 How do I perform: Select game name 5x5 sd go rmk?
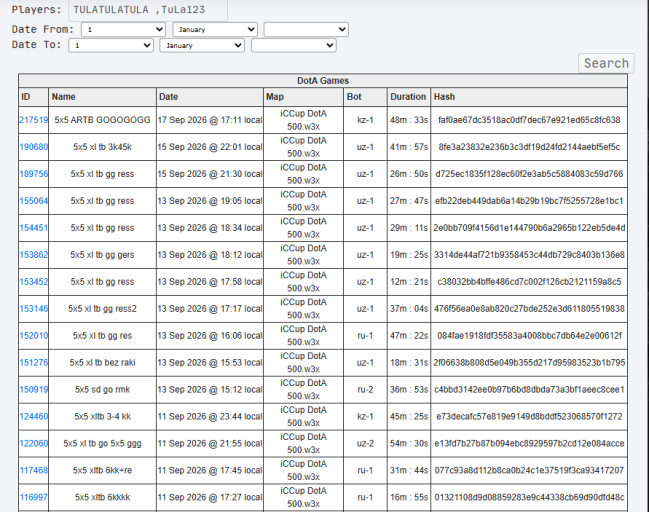coord(102,389)
